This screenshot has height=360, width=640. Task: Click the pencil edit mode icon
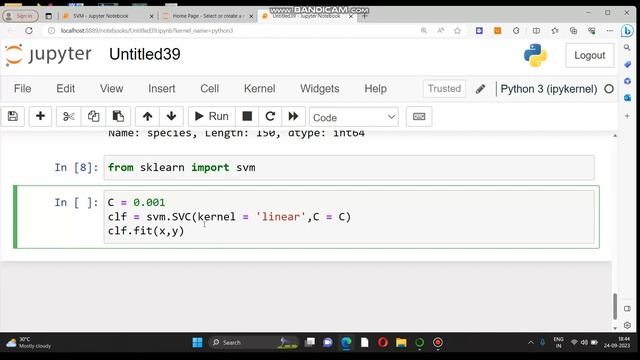[480, 89]
